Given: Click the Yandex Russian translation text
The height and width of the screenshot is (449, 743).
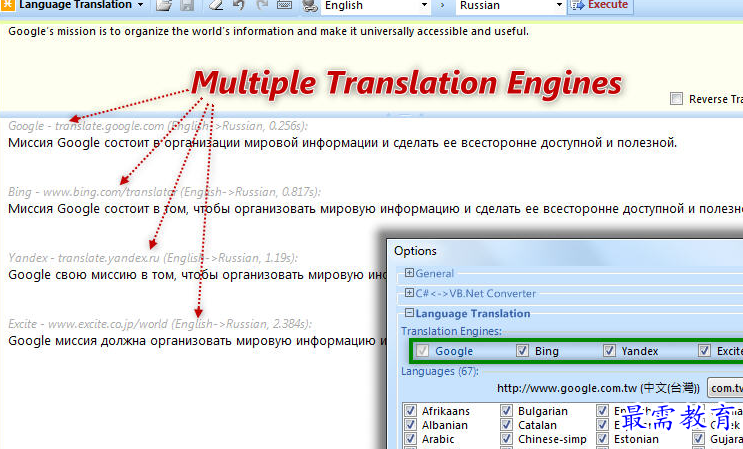Looking at the screenshot, I should tap(198, 275).
